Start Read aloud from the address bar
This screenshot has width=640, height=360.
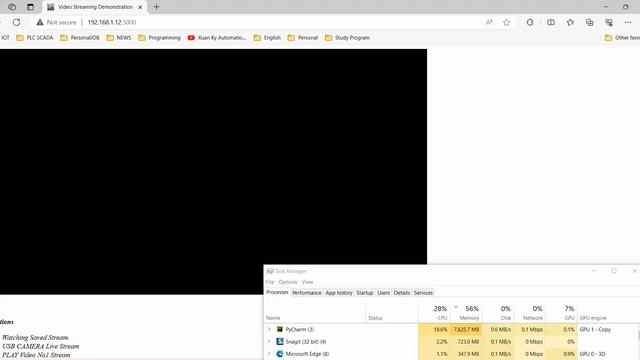click(x=489, y=22)
